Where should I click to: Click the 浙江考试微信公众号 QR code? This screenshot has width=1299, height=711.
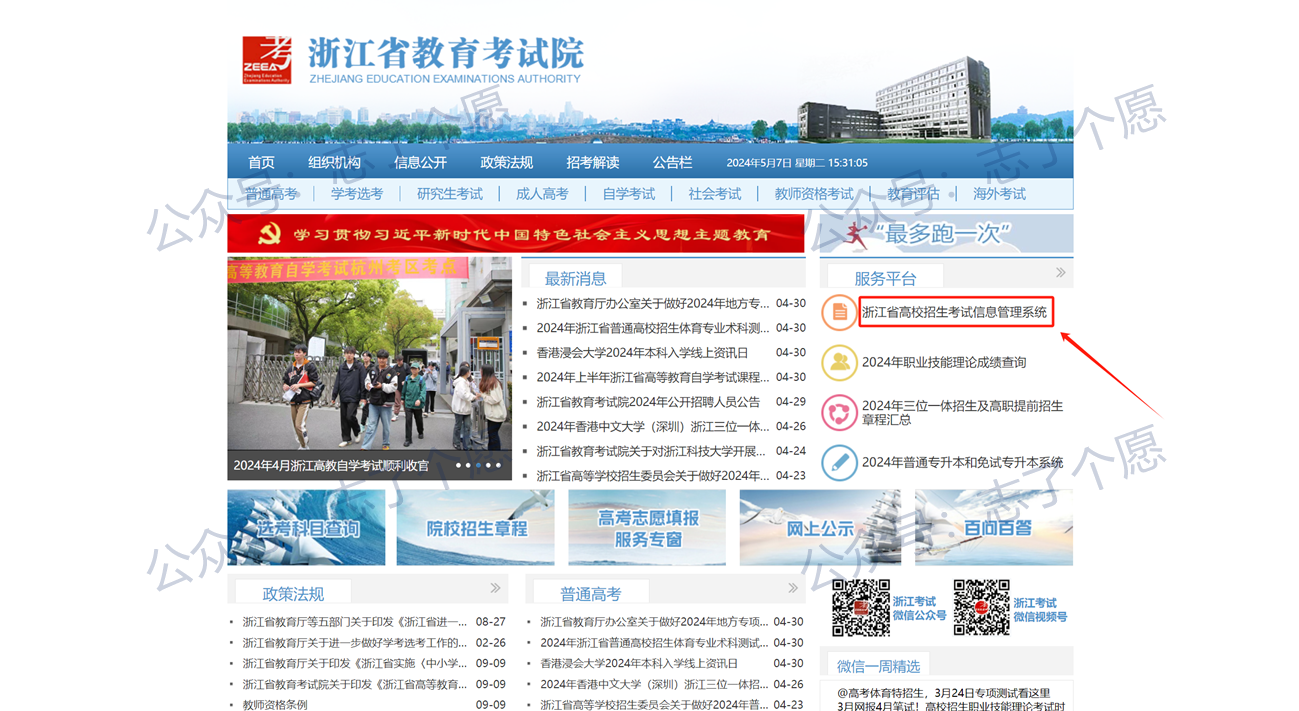(861, 607)
